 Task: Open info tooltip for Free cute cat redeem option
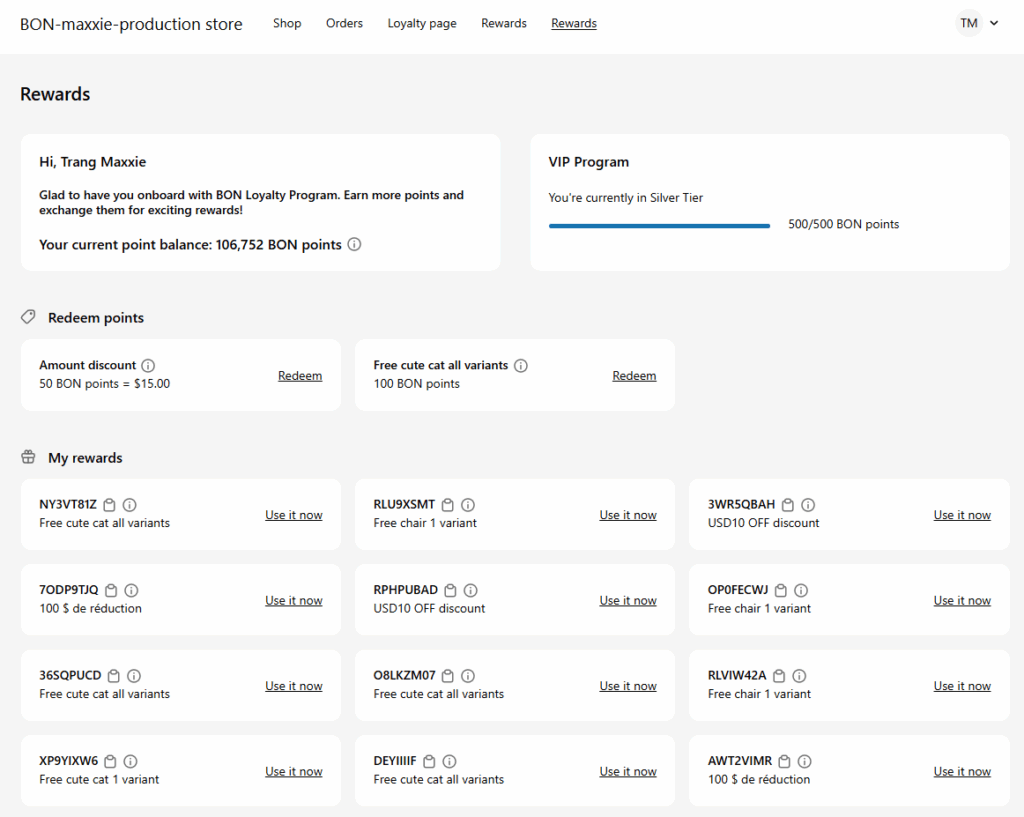point(520,365)
